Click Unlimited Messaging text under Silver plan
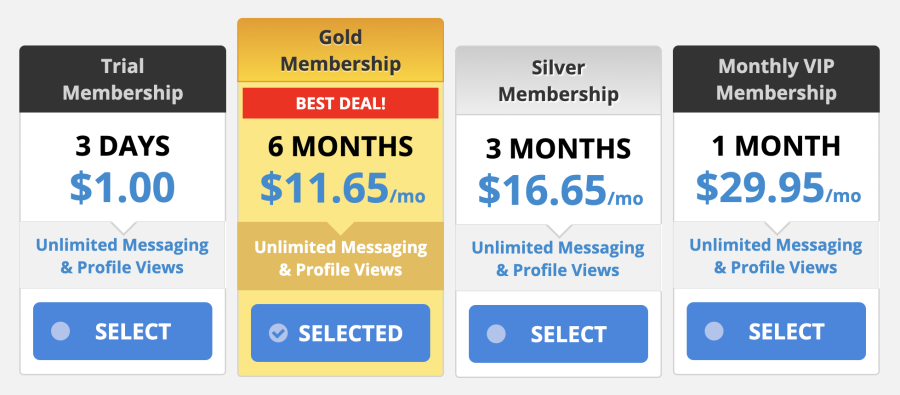The height and width of the screenshot is (395, 900). coord(558,249)
